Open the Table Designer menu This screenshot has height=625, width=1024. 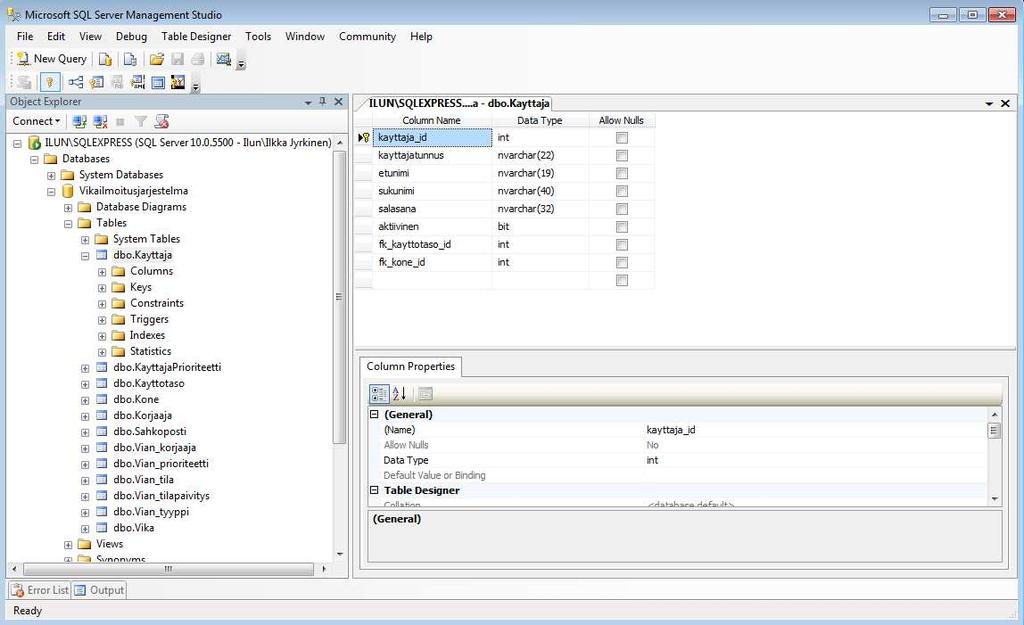point(196,37)
